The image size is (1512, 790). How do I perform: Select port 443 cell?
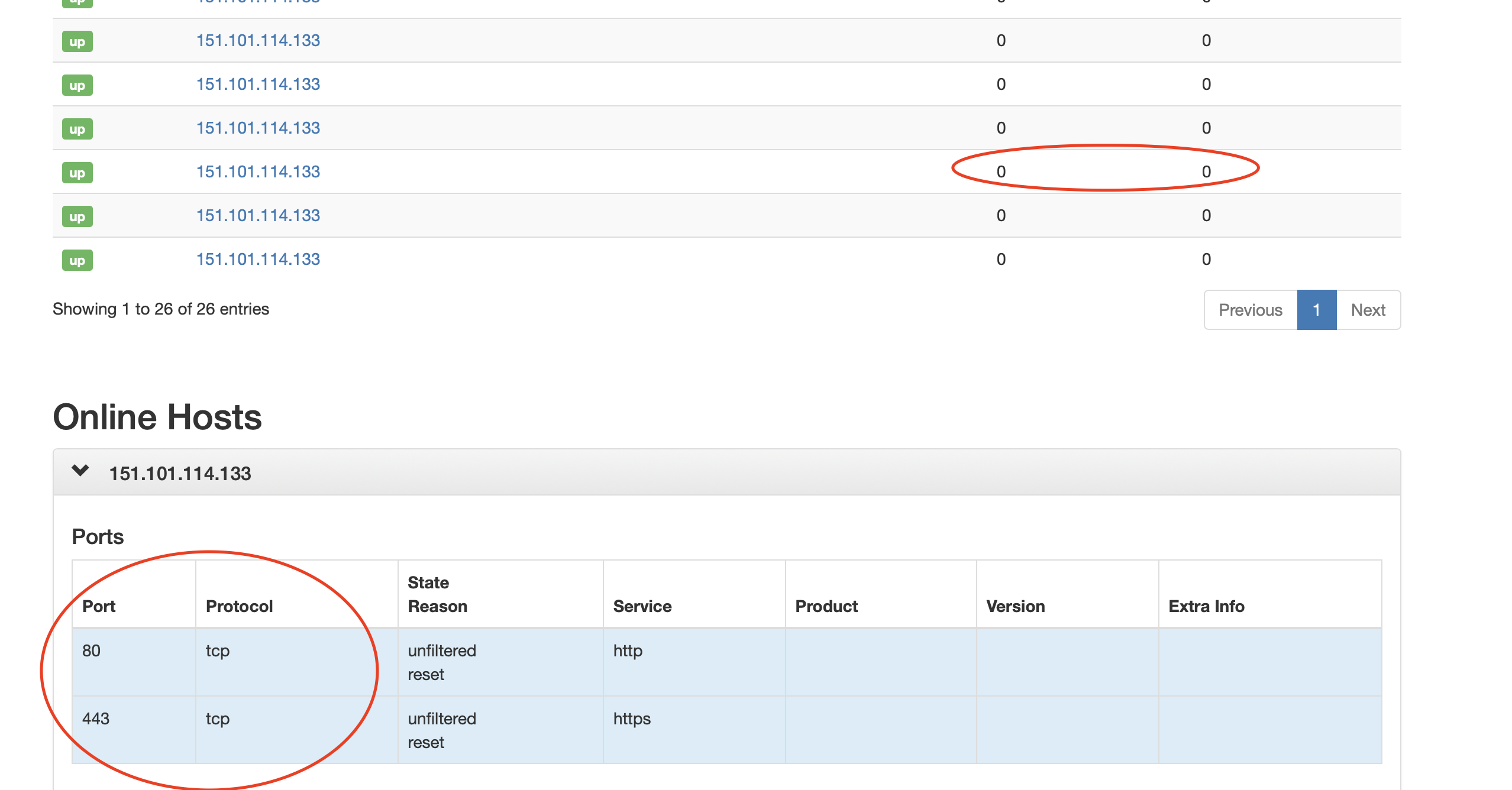click(x=134, y=730)
